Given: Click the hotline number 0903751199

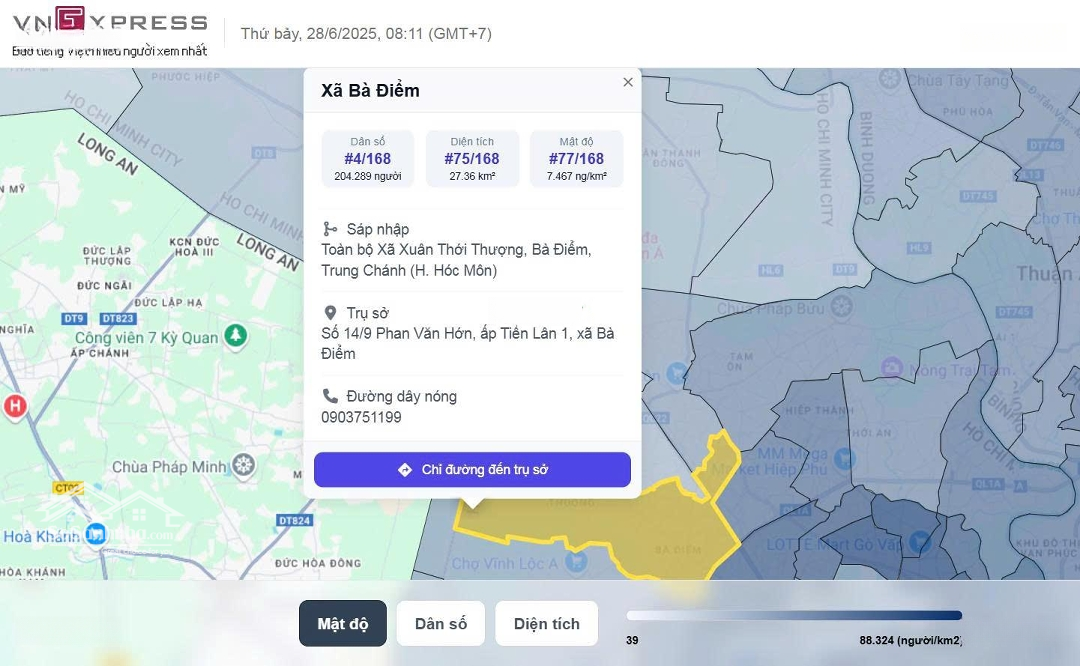Looking at the screenshot, I should pyautogui.click(x=362, y=417).
